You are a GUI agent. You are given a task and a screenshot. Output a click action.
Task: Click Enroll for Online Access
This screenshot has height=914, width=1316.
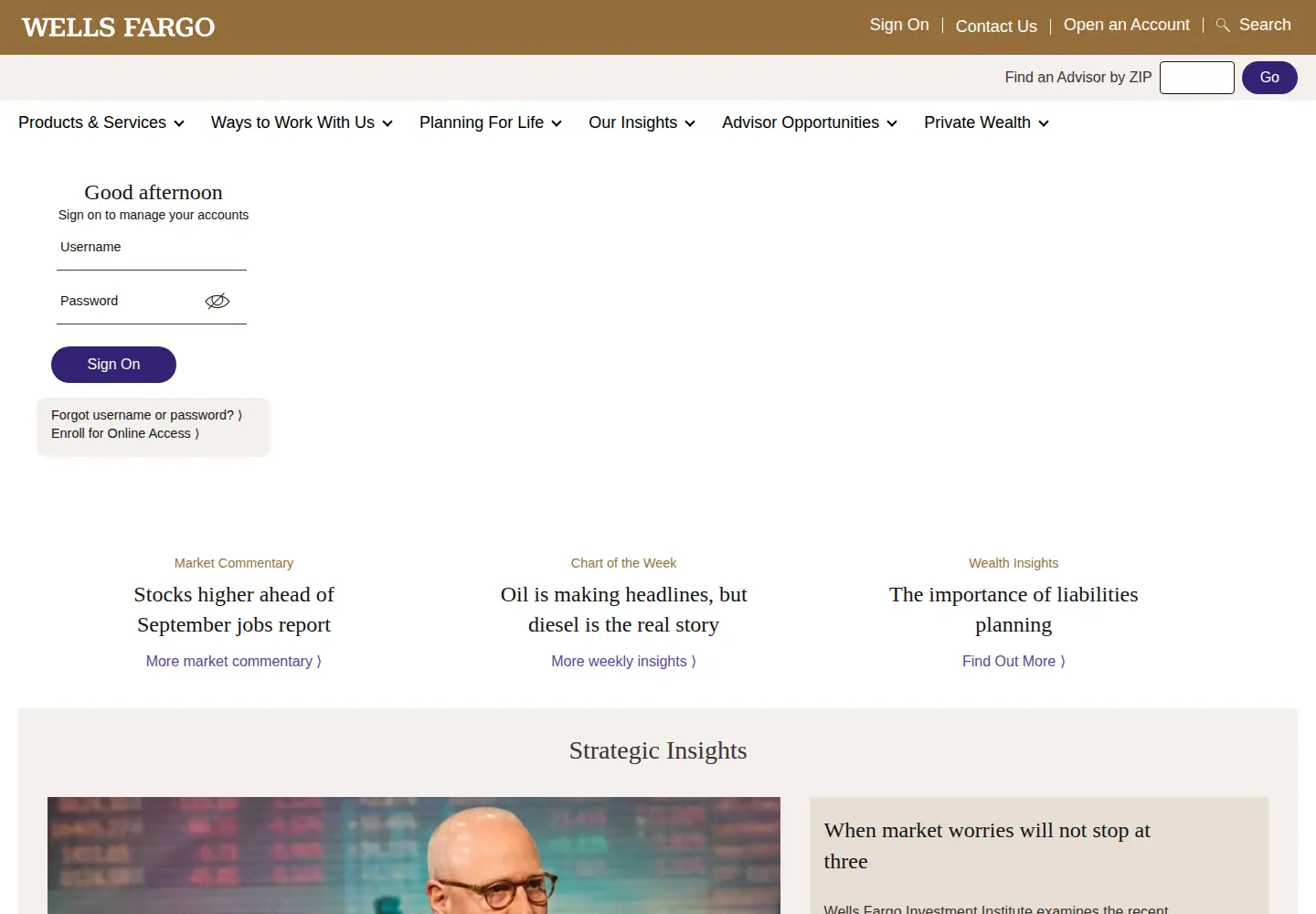pyautogui.click(x=125, y=433)
